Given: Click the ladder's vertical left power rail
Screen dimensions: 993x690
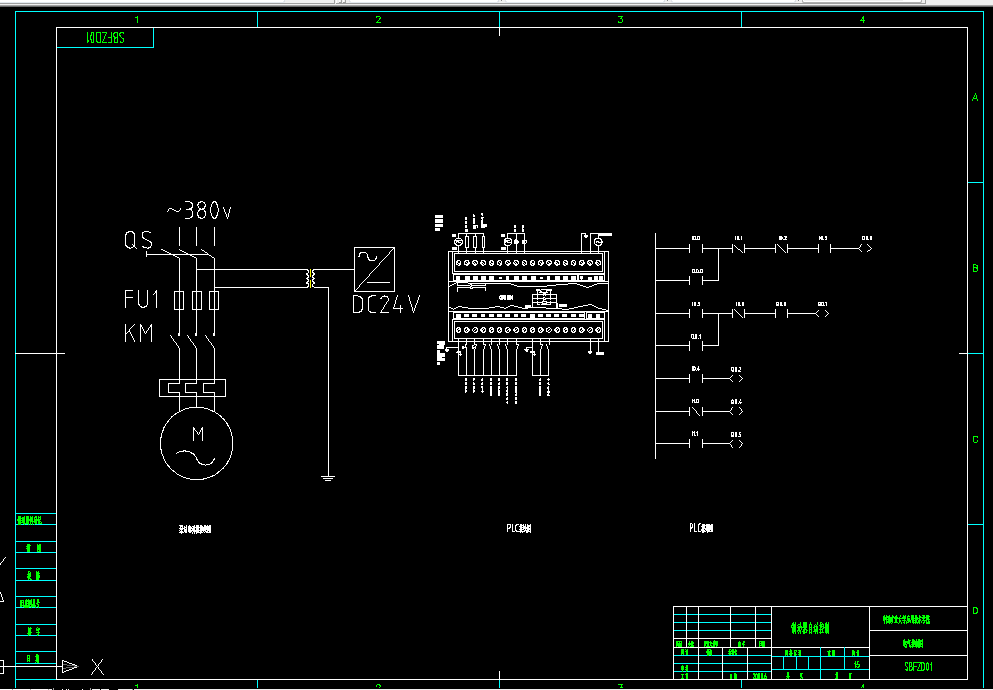Looking at the screenshot, I should coord(655,346).
